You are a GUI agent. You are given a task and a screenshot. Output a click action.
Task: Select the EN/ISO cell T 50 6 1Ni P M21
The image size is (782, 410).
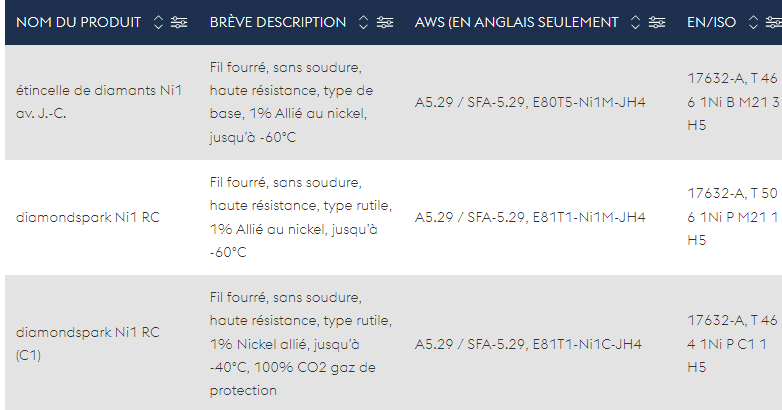(733, 216)
